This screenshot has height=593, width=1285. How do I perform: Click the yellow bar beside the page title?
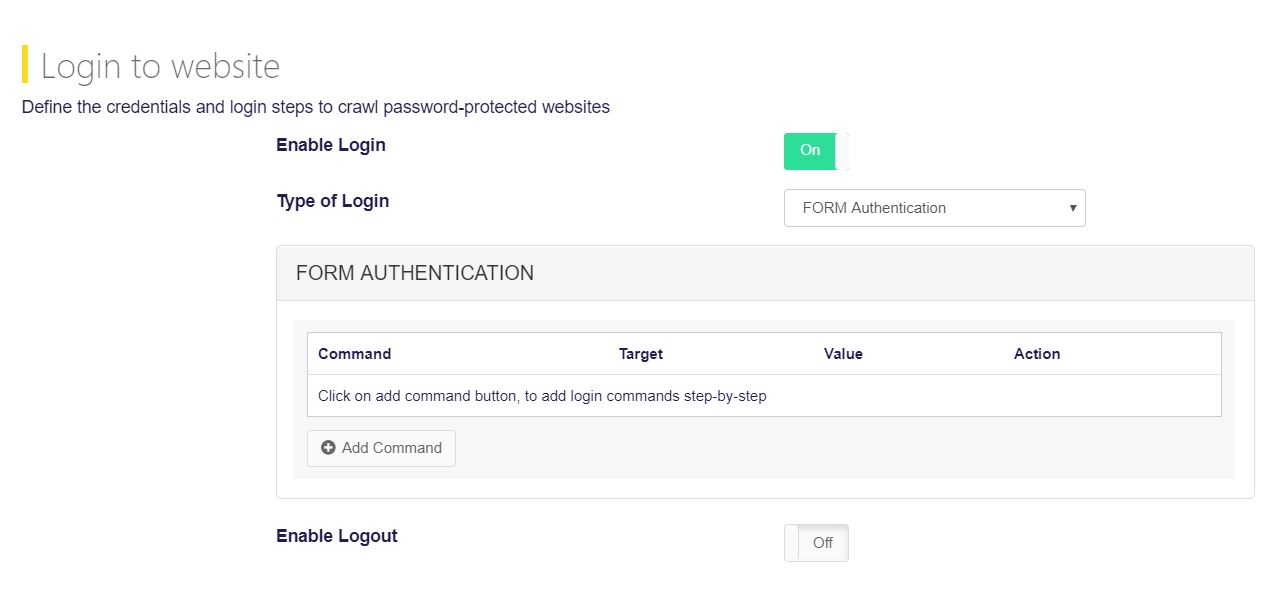click(x=25, y=65)
